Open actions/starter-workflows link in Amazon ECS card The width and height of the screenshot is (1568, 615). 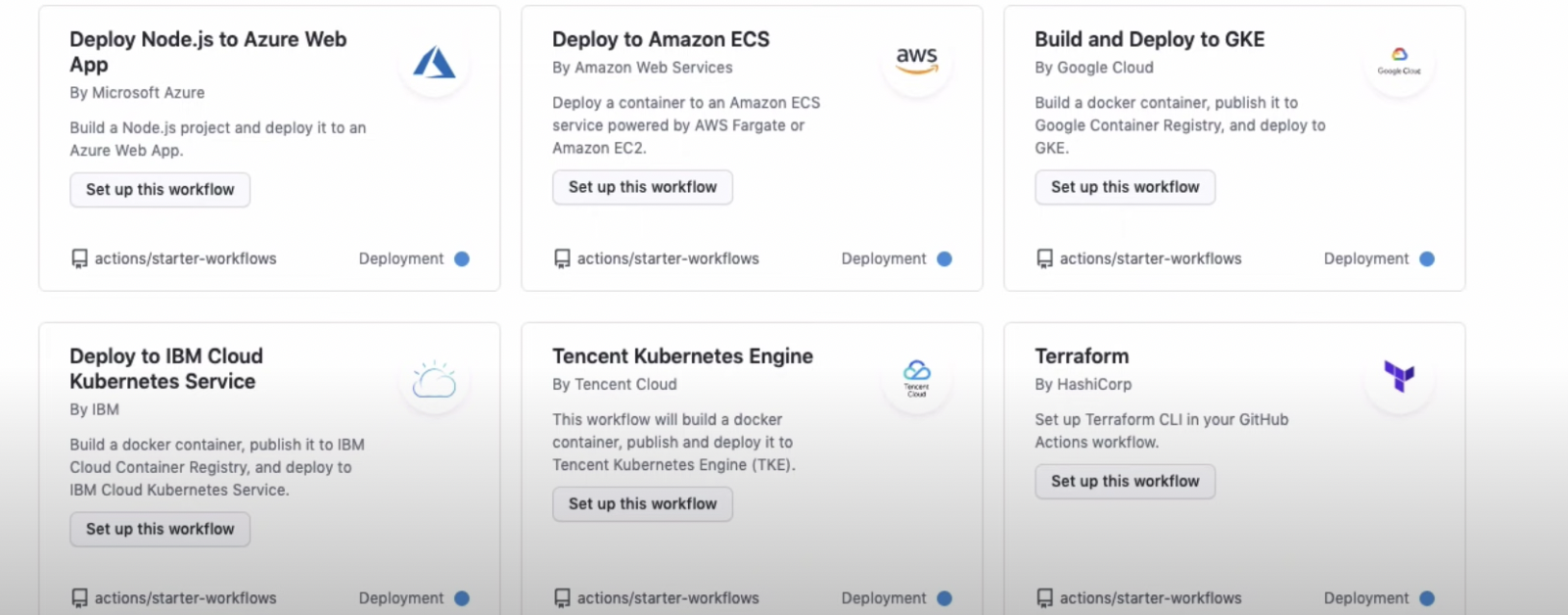coord(668,259)
